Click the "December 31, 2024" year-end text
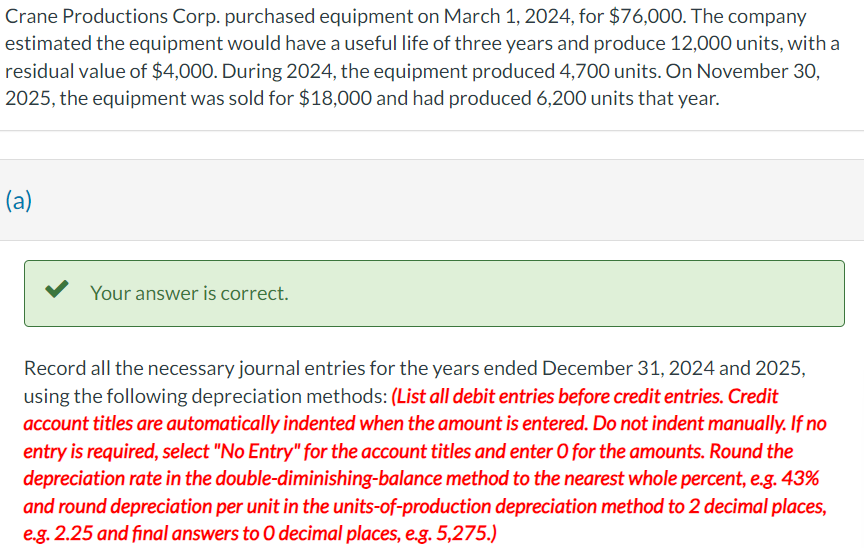The image size is (864, 548). (628, 368)
